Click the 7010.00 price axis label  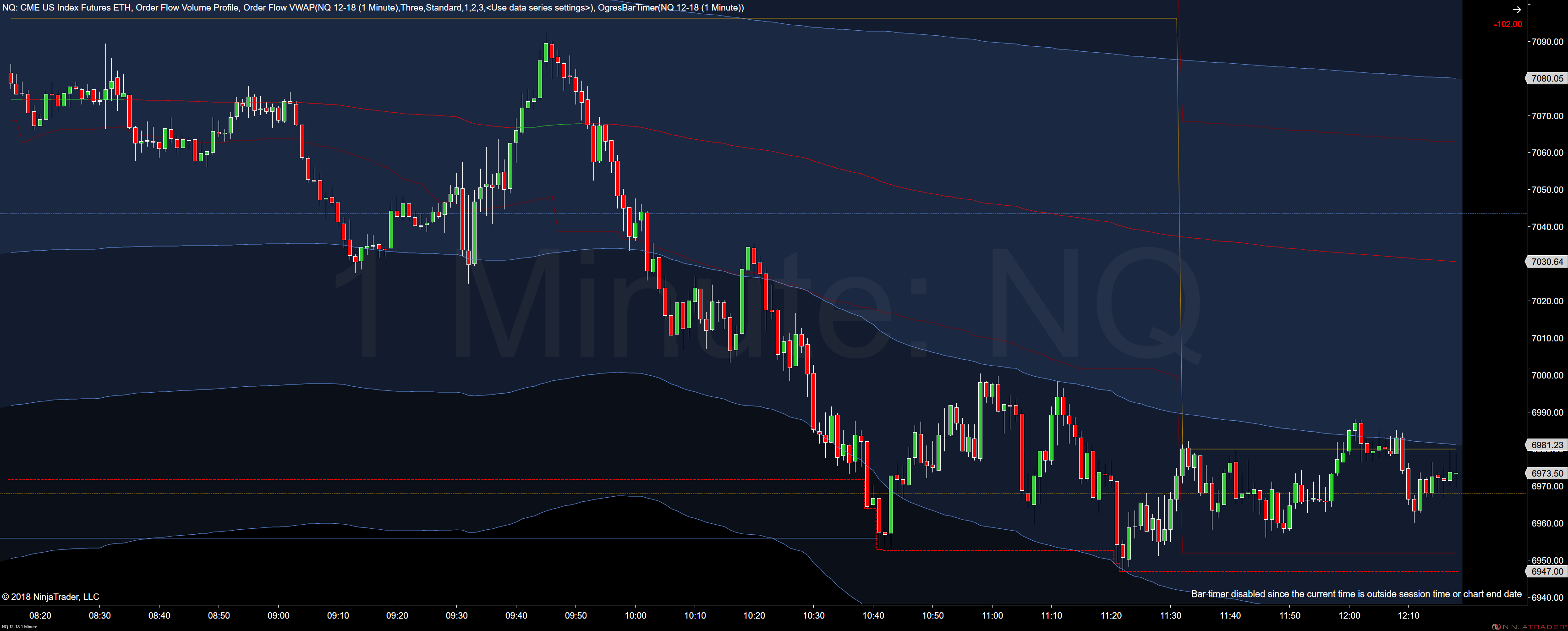1547,338
